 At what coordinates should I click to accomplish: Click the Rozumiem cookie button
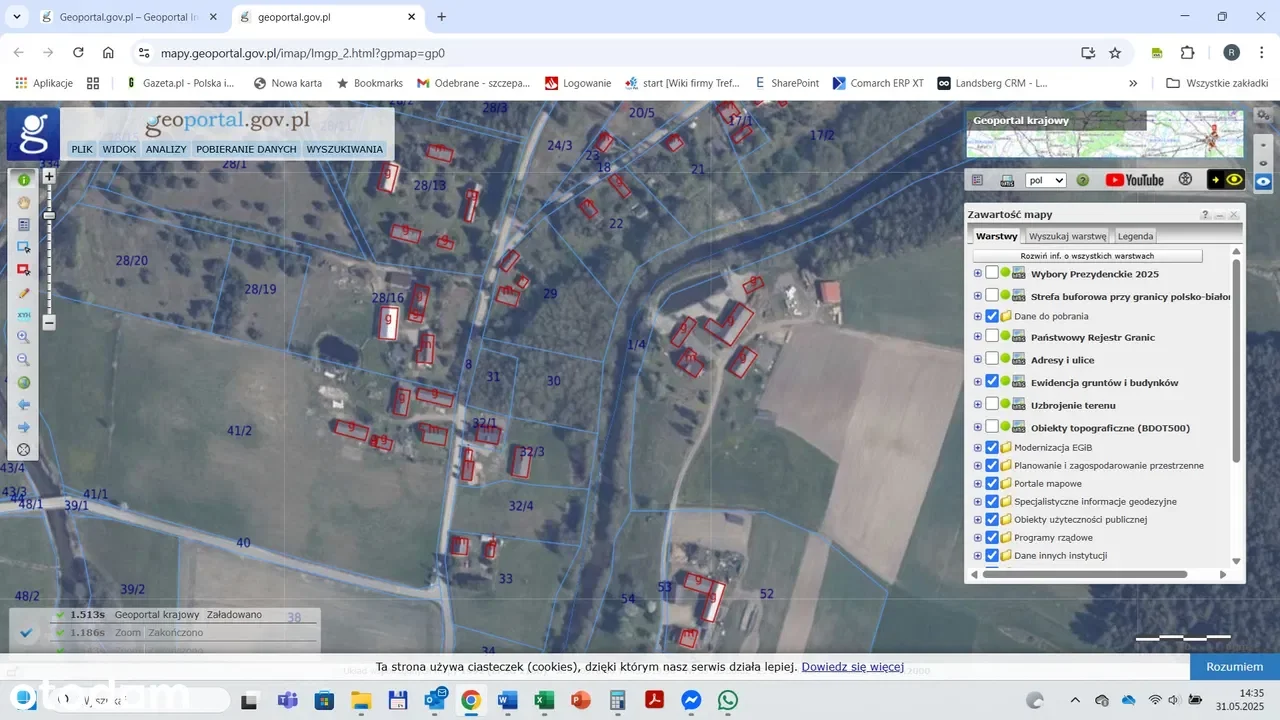(x=1234, y=667)
